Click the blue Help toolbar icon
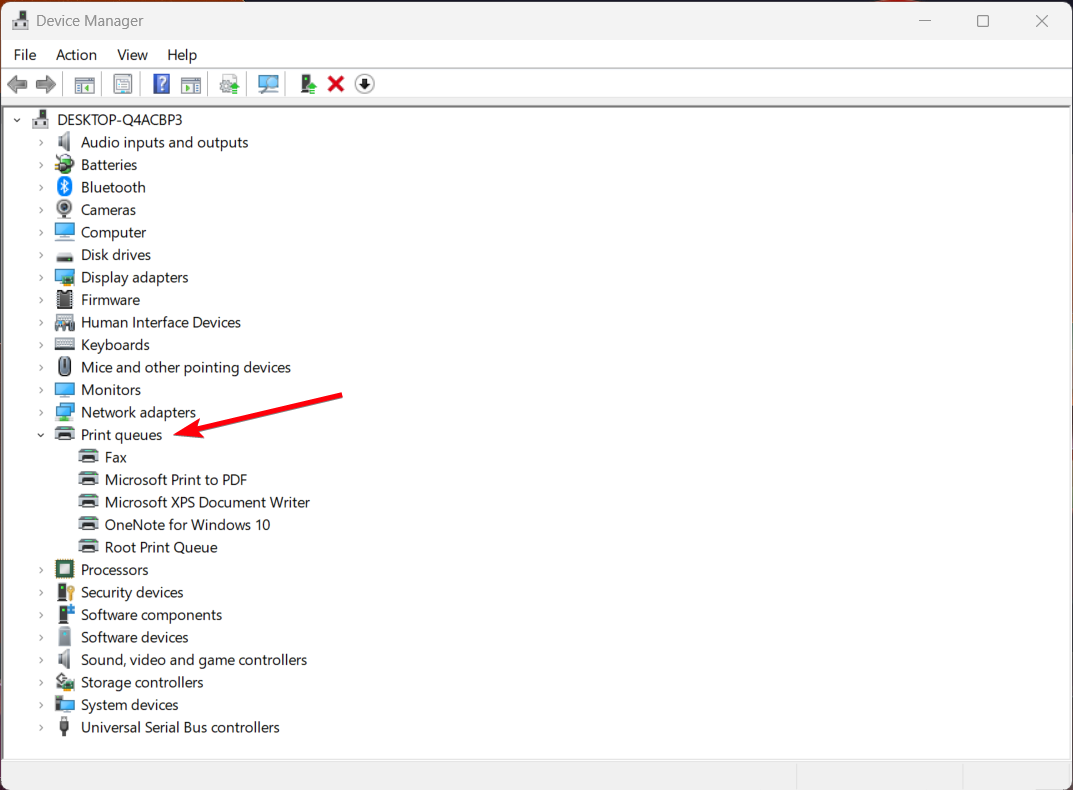Screen dimensions: 1073x790 tap(161, 84)
